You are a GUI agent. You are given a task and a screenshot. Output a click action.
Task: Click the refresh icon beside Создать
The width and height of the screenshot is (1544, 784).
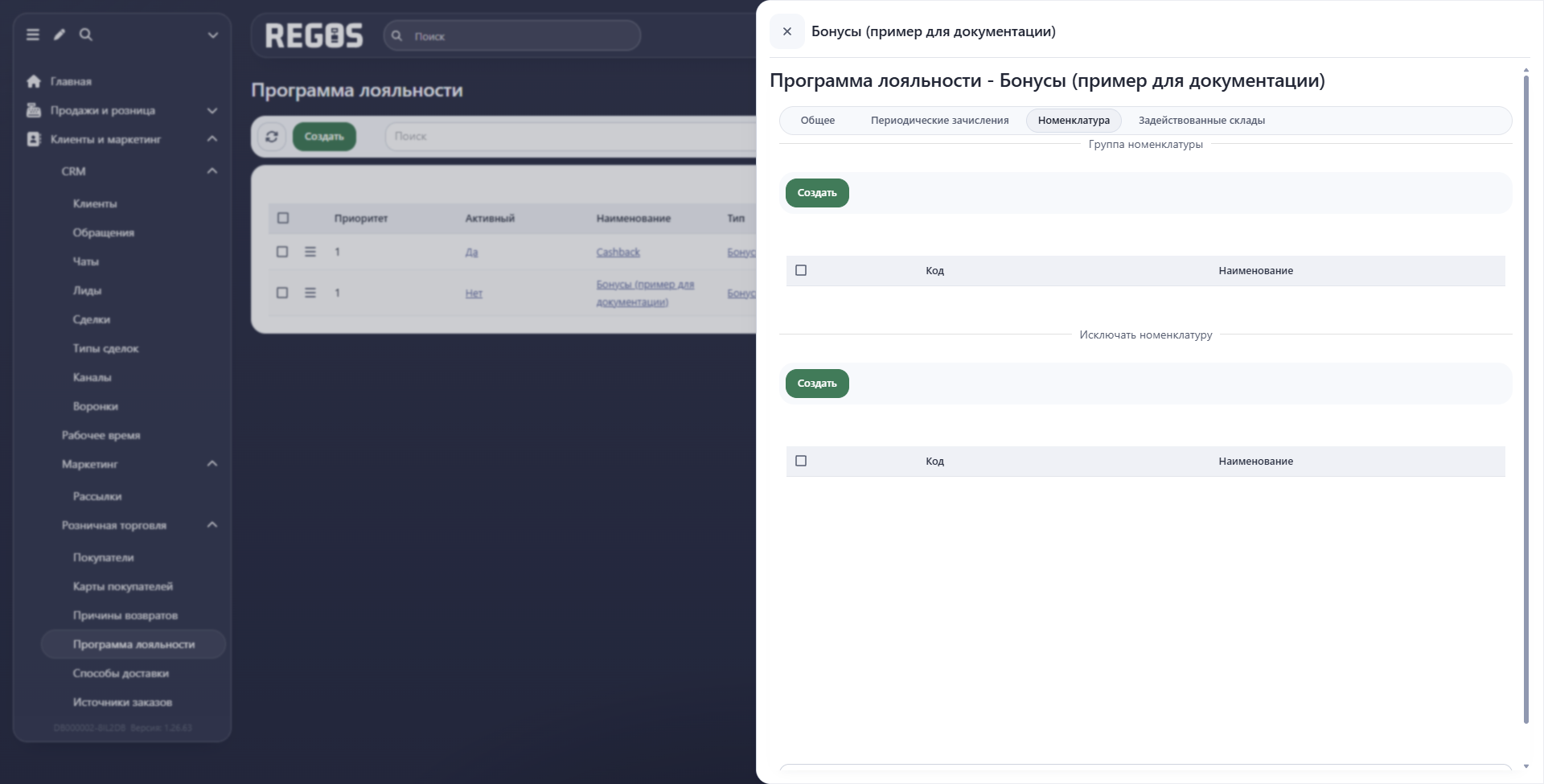pyautogui.click(x=272, y=137)
